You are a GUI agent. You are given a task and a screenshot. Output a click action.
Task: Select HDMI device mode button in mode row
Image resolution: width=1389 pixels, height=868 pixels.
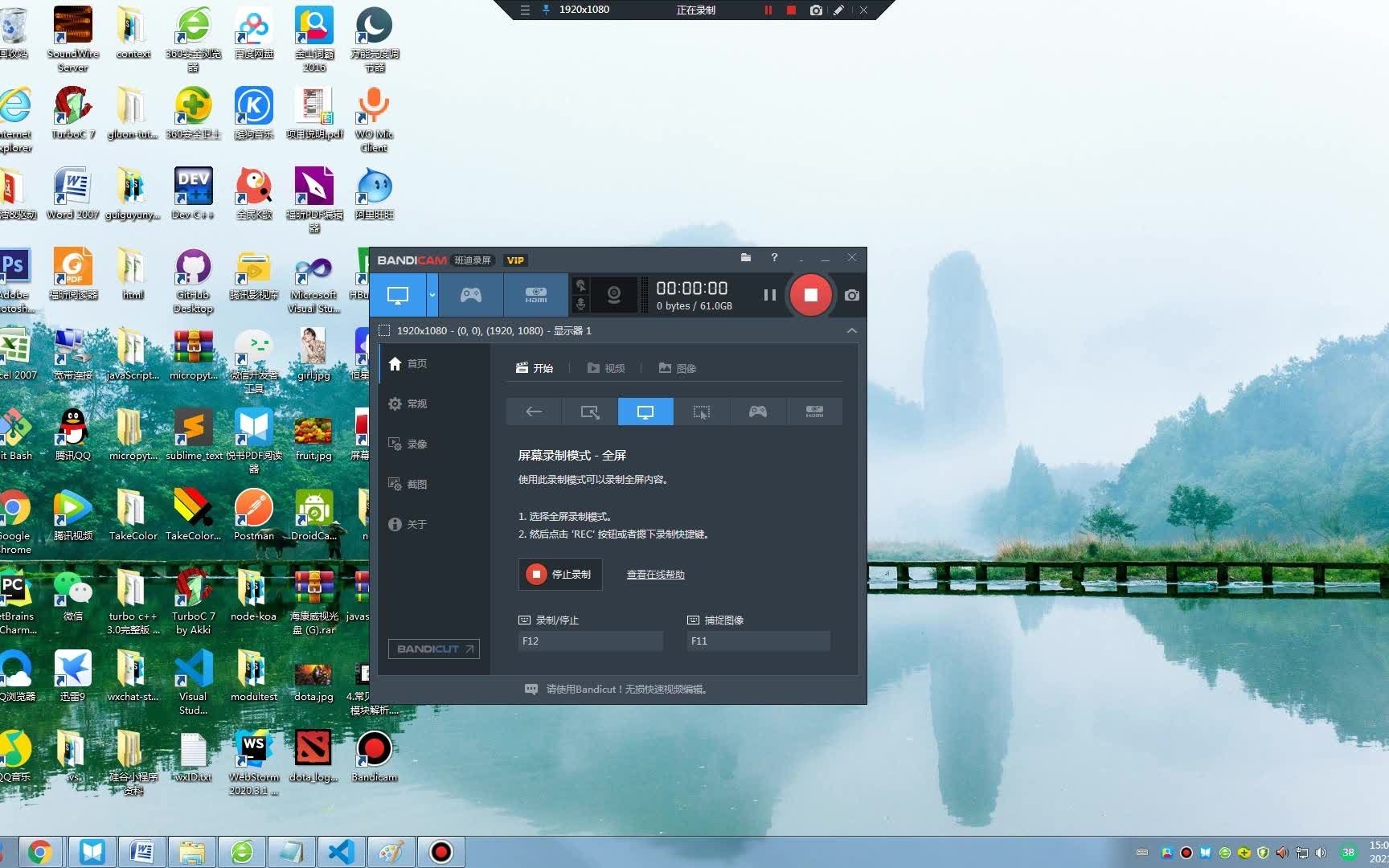point(814,411)
